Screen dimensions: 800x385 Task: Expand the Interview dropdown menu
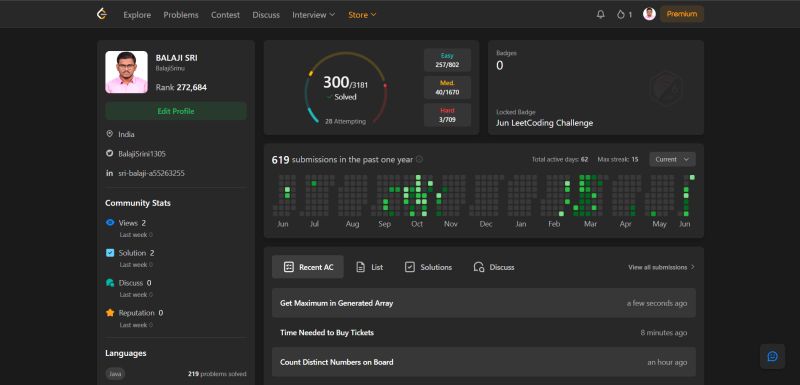pyautogui.click(x=314, y=15)
